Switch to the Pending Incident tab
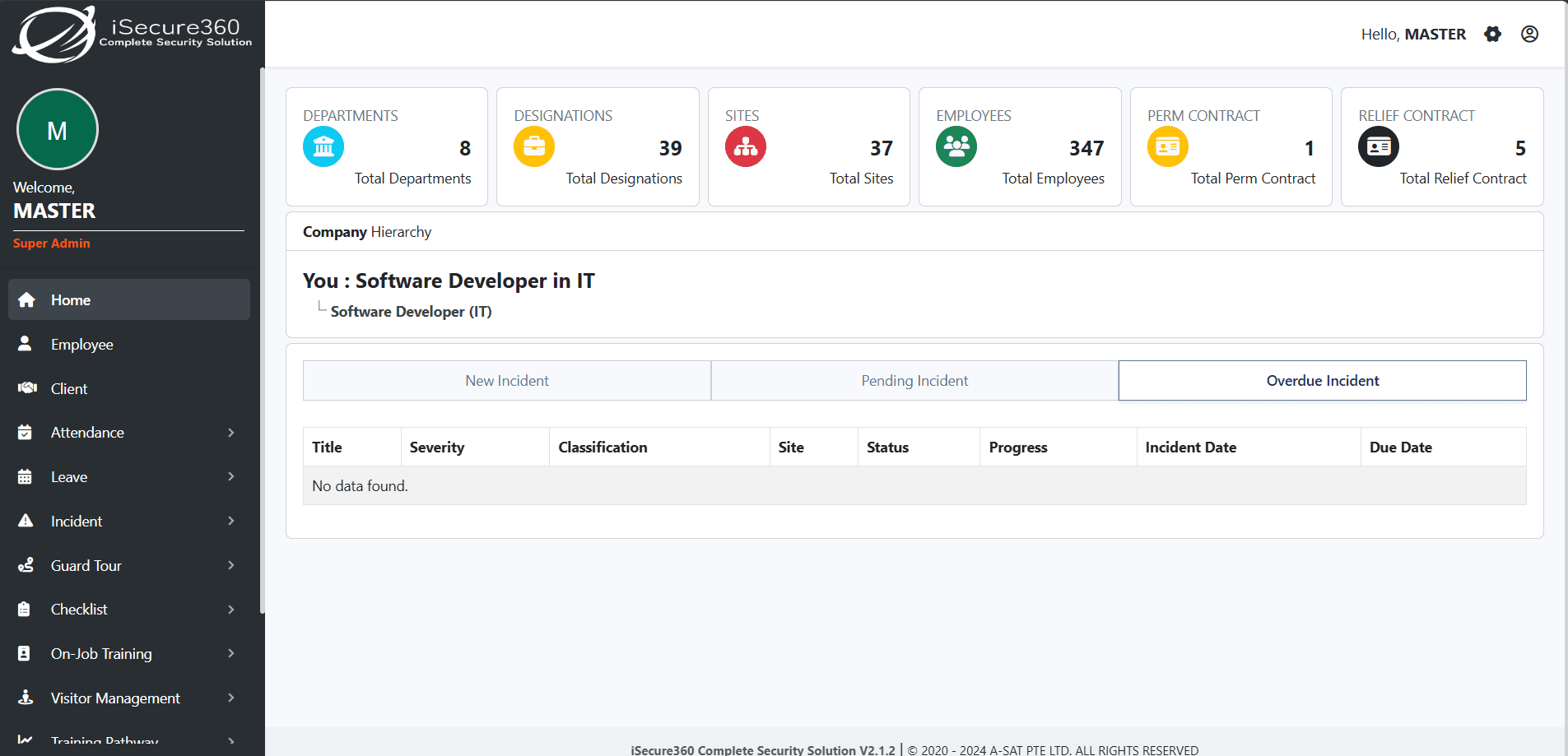 pos(914,381)
